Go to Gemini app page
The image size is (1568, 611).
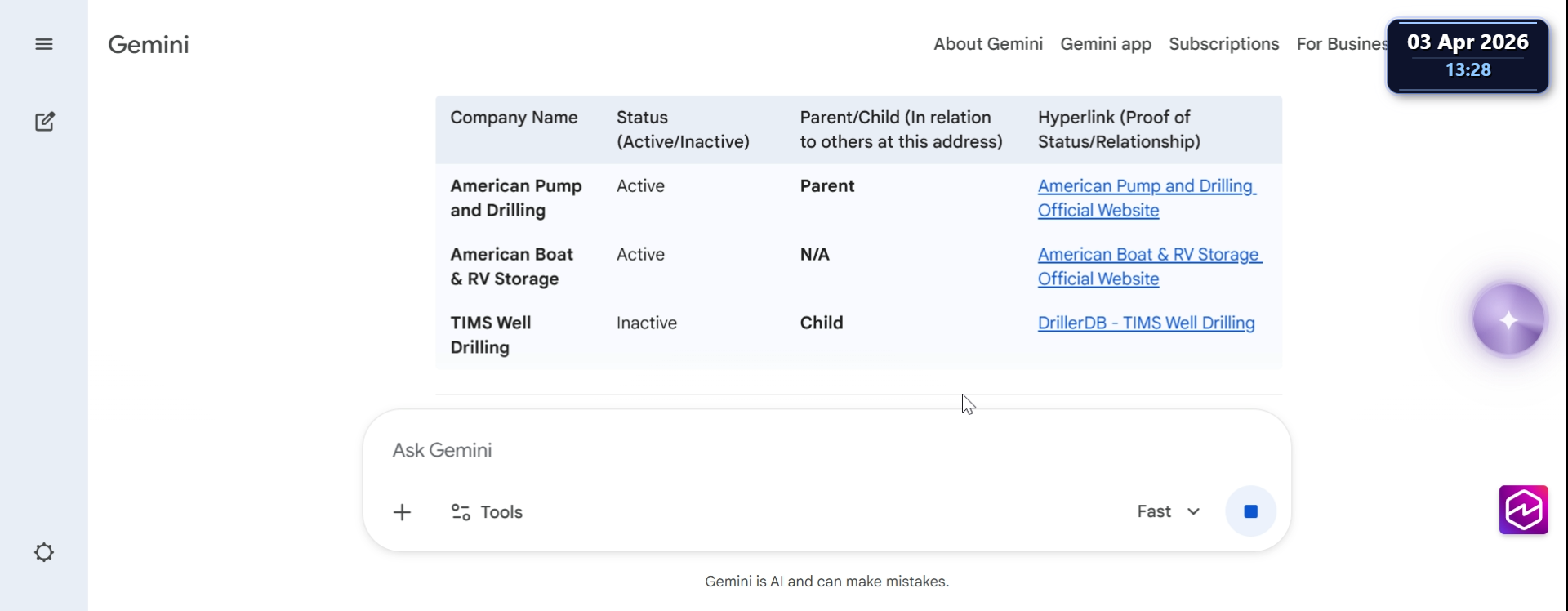tap(1106, 44)
